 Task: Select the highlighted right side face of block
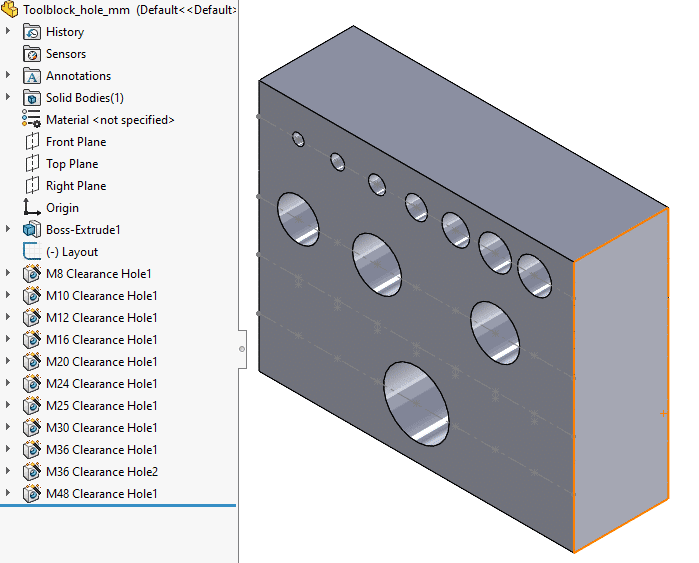pos(621,380)
